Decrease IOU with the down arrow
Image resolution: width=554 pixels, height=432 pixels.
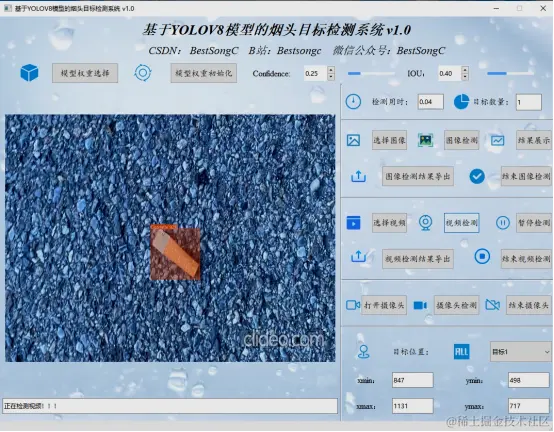tap(465, 77)
